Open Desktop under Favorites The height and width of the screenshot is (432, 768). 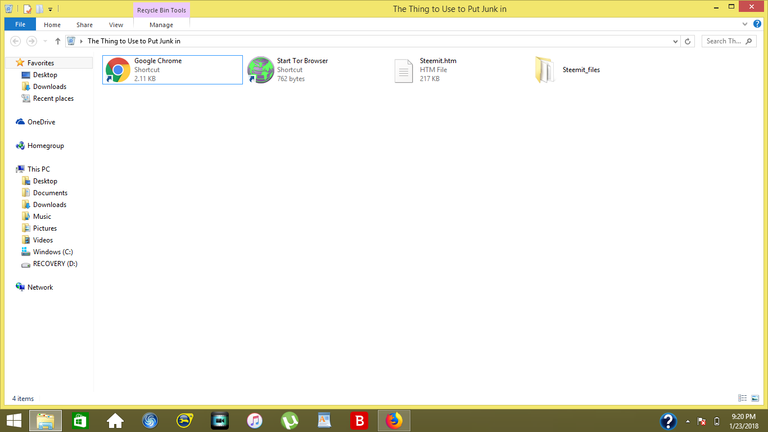coord(45,74)
